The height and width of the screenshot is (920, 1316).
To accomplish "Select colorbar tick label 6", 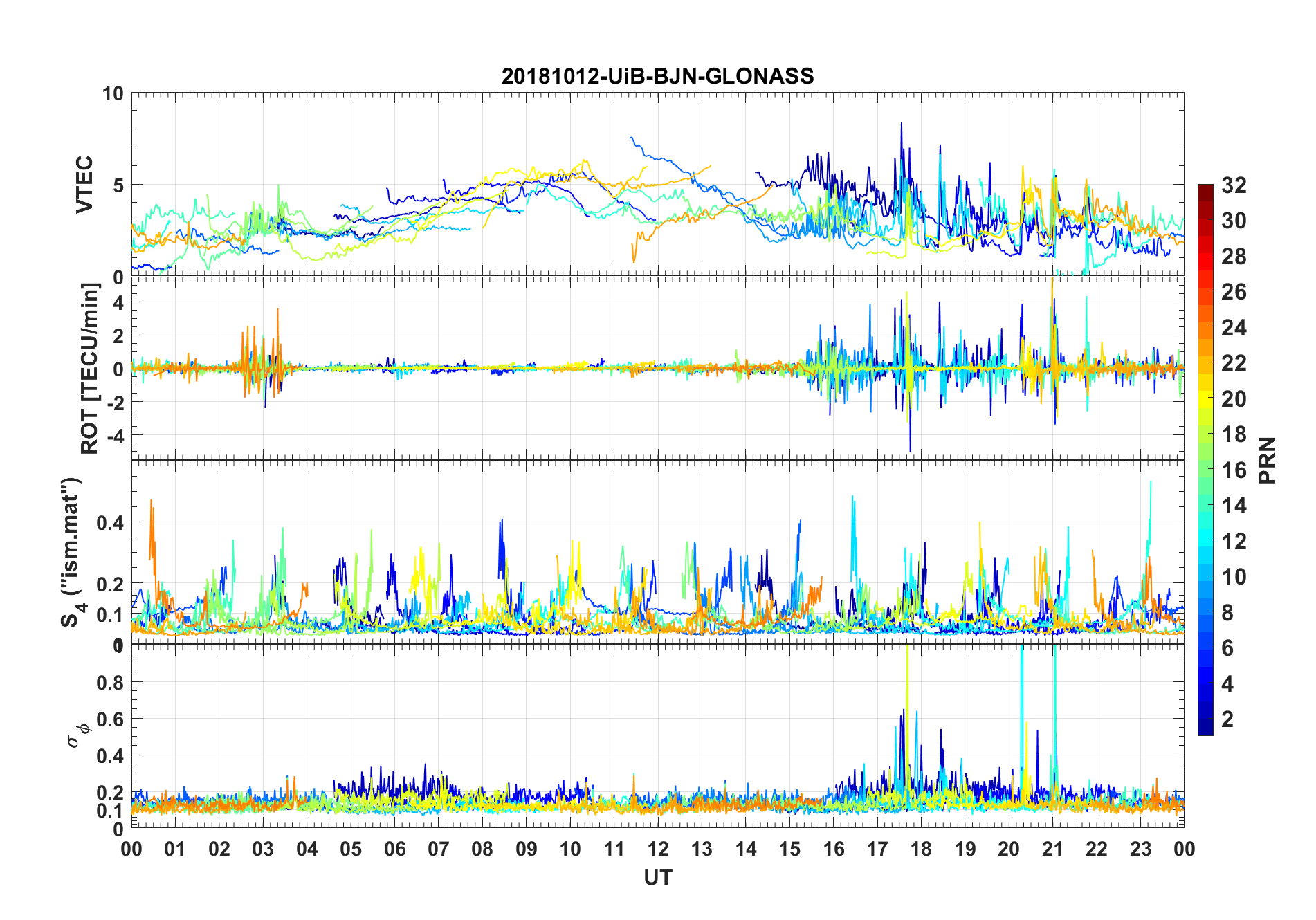I will [x=1227, y=648].
